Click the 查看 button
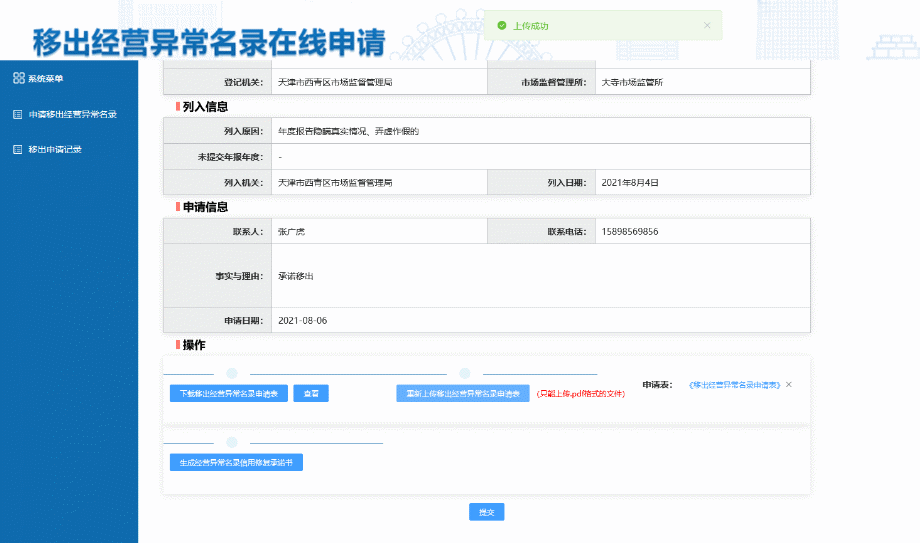 (x=311, y=394)
